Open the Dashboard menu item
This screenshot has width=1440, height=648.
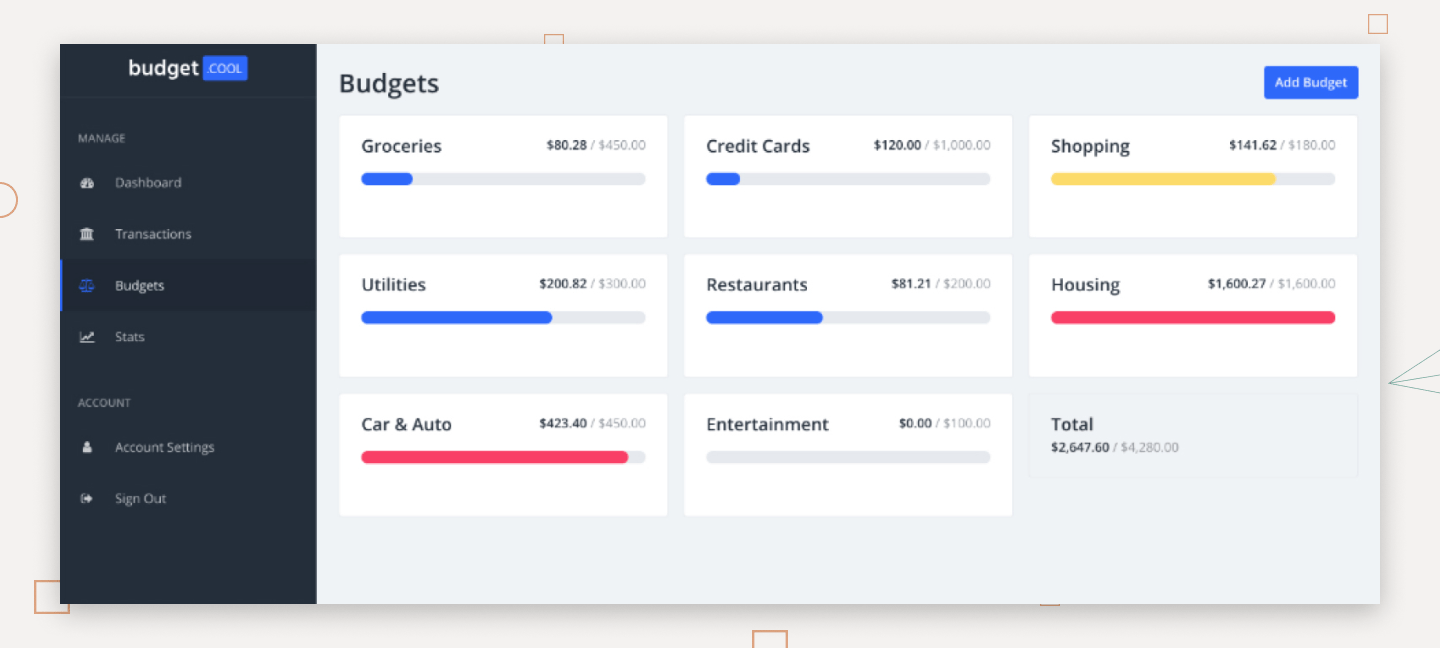148,183
